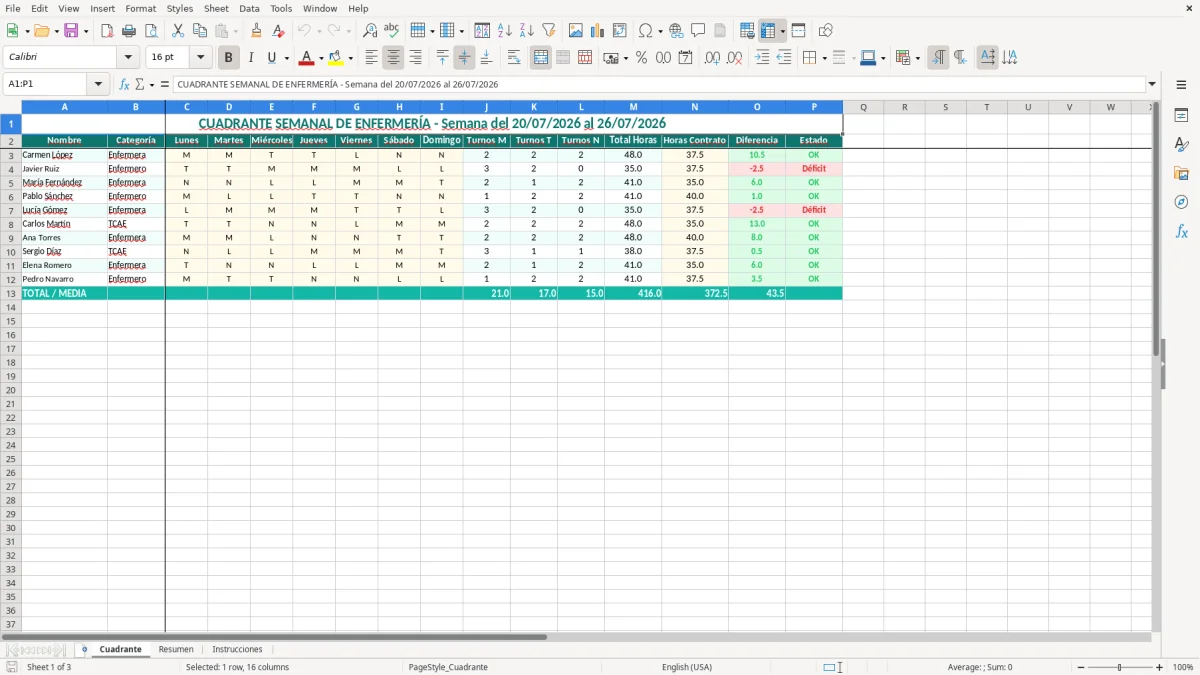Click Sheet 1 of 3 status entry

coord(49,667)
